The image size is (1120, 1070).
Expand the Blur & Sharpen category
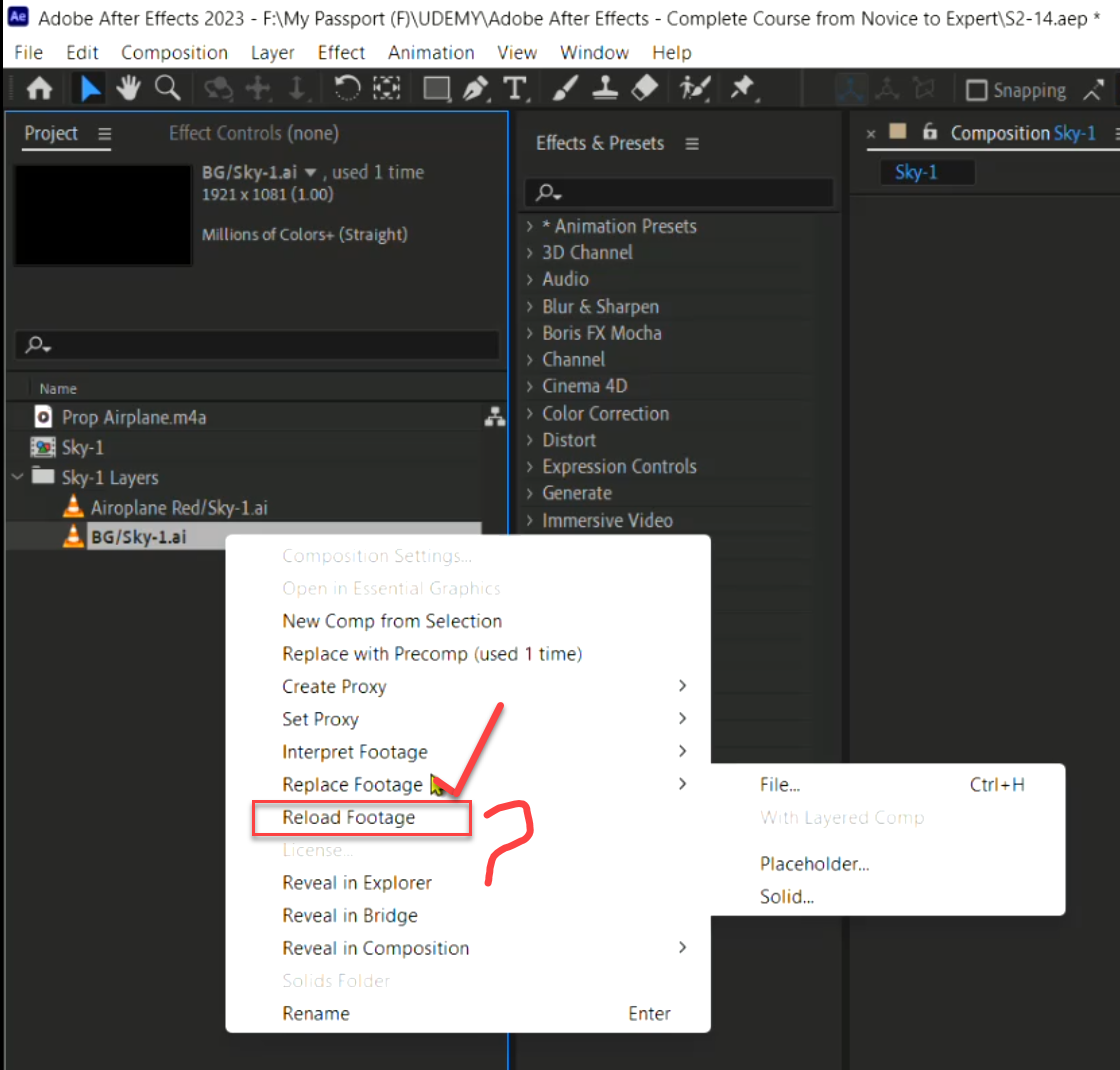[x=599, y=306]
